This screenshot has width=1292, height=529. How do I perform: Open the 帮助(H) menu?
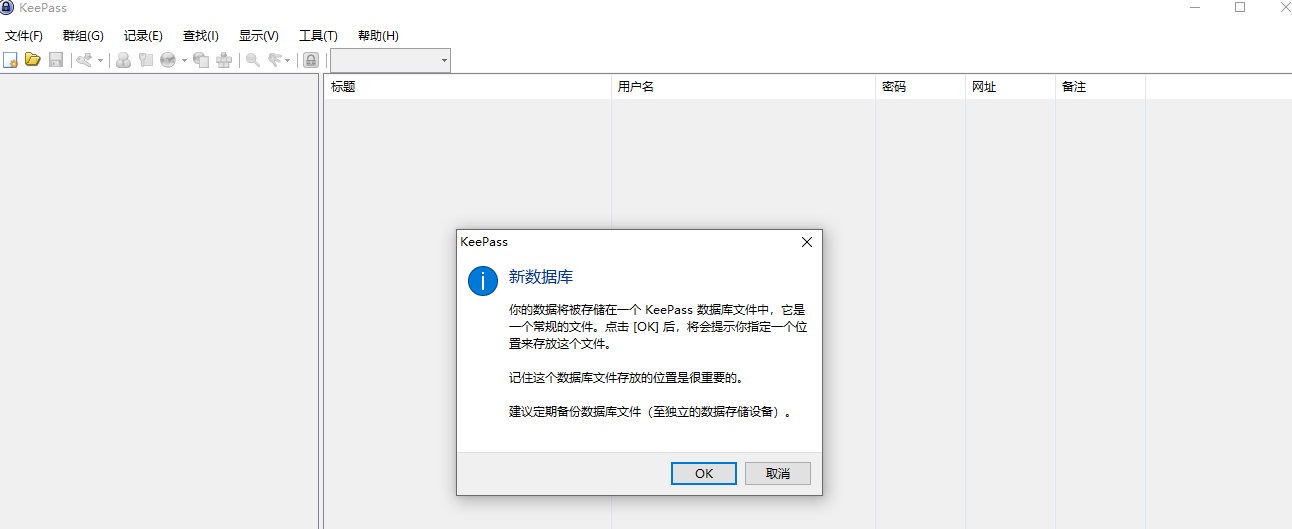pos(378,36)
